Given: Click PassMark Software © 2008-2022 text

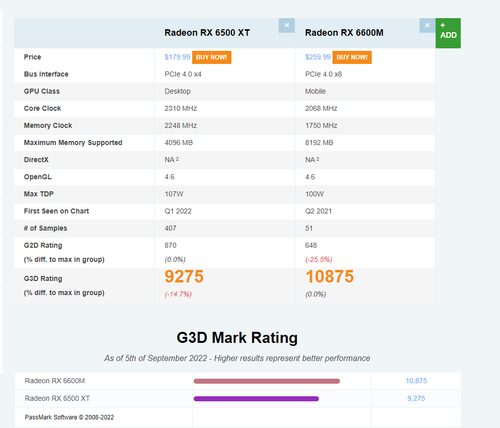Looking at the screenshot, I should [x=69, y=417].
